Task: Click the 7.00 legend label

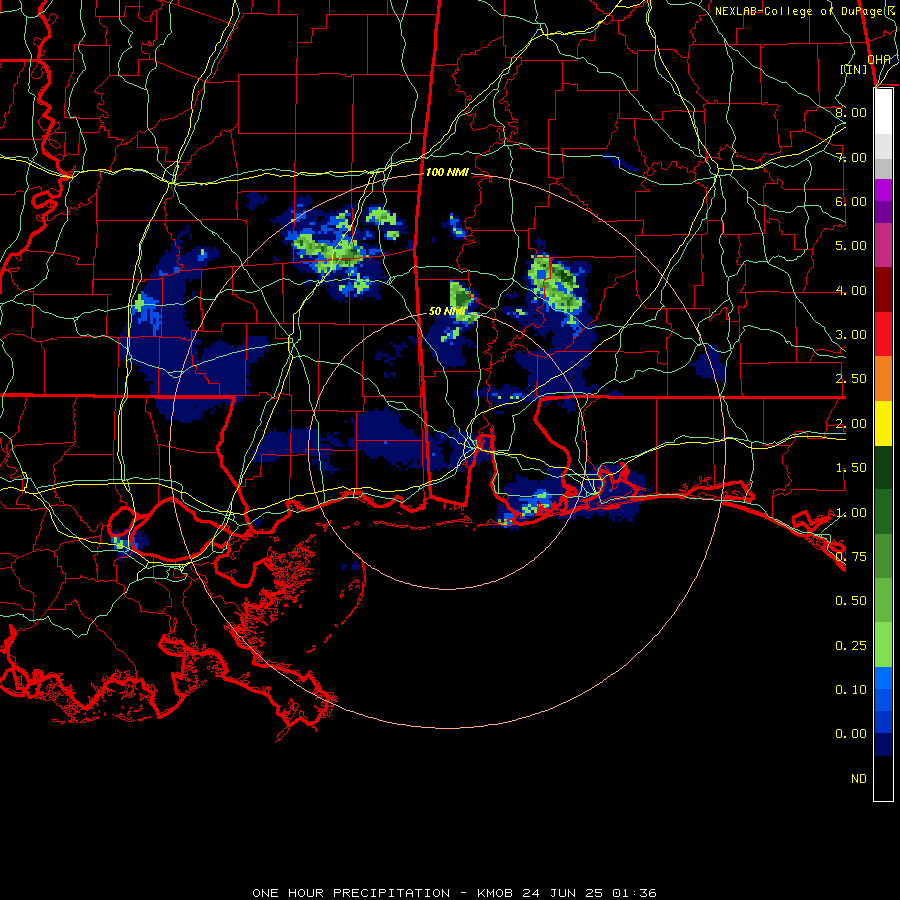Action: coord(851,157)
